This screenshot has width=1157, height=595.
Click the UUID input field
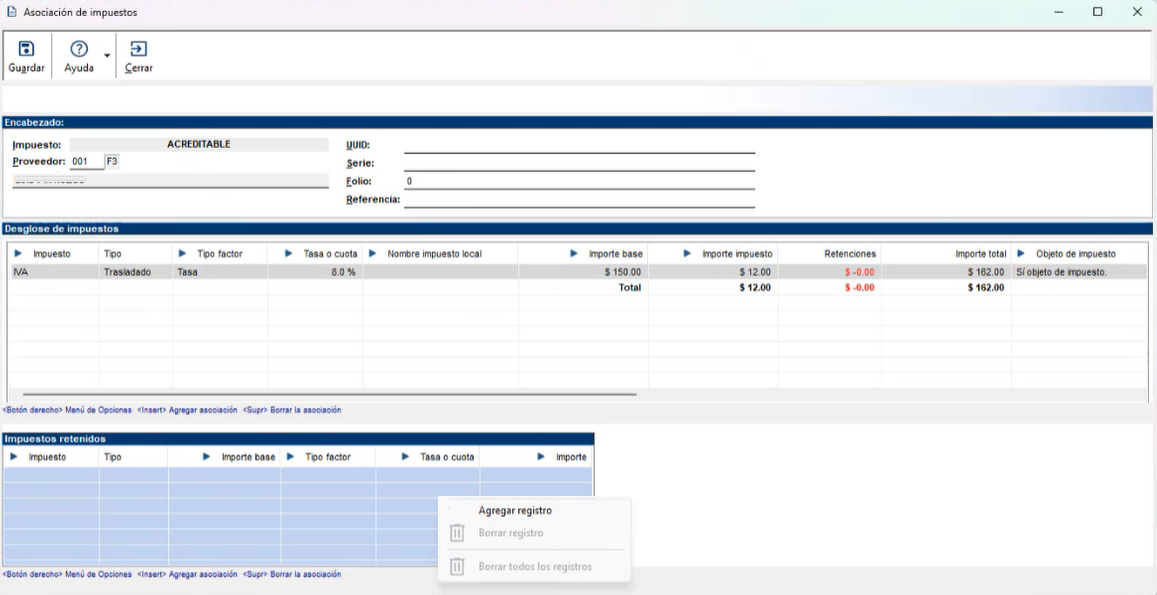579,145
